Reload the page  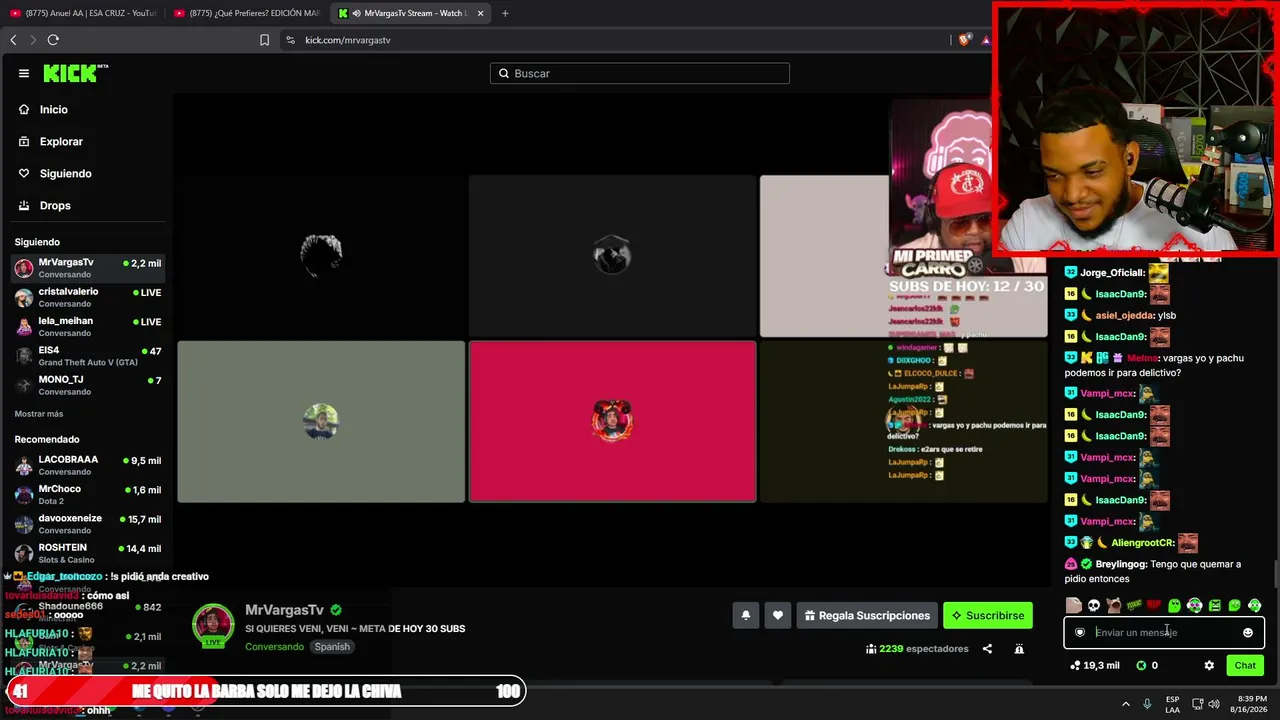53,40
